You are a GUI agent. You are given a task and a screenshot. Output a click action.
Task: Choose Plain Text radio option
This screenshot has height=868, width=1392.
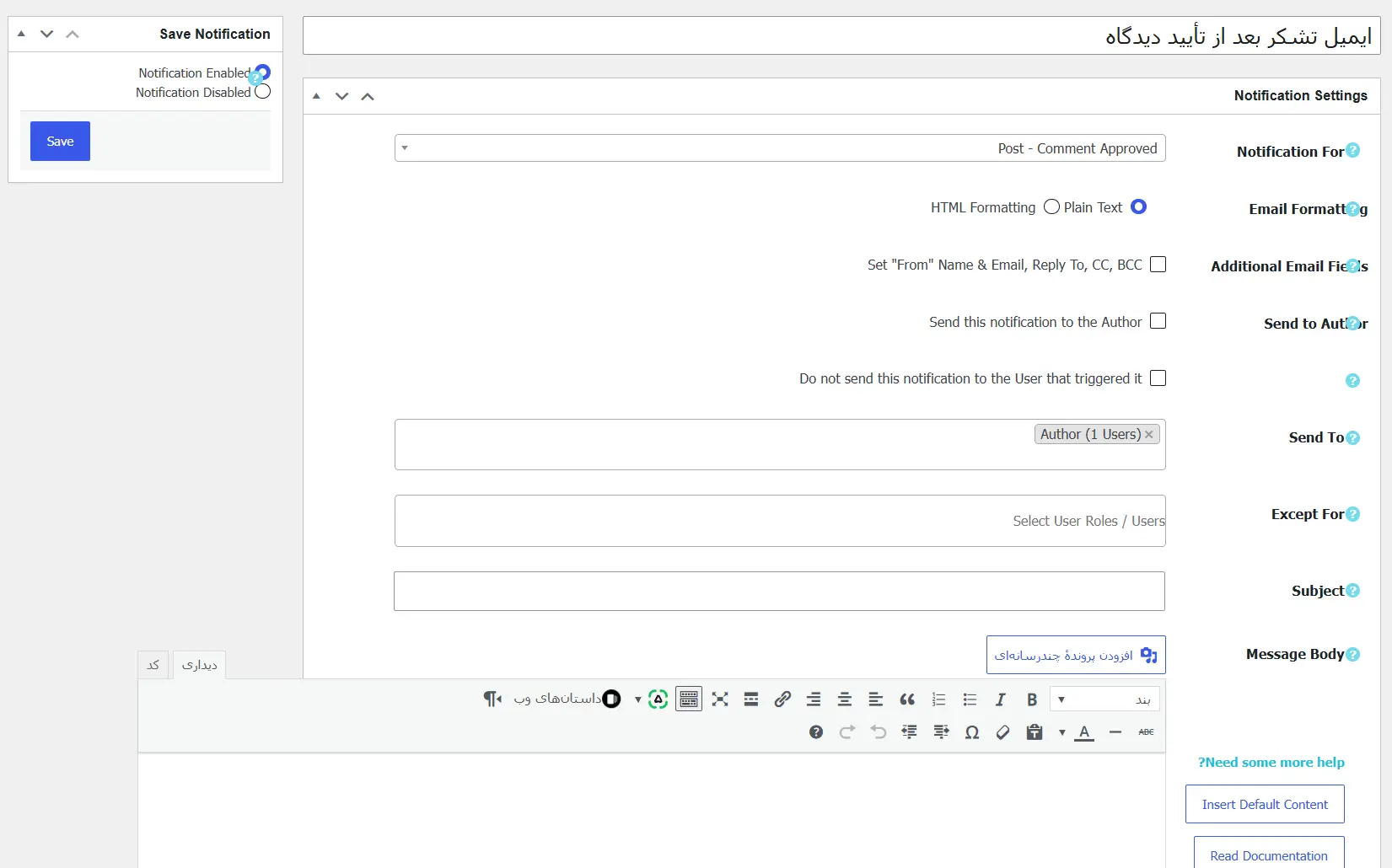pos(1138,206)
